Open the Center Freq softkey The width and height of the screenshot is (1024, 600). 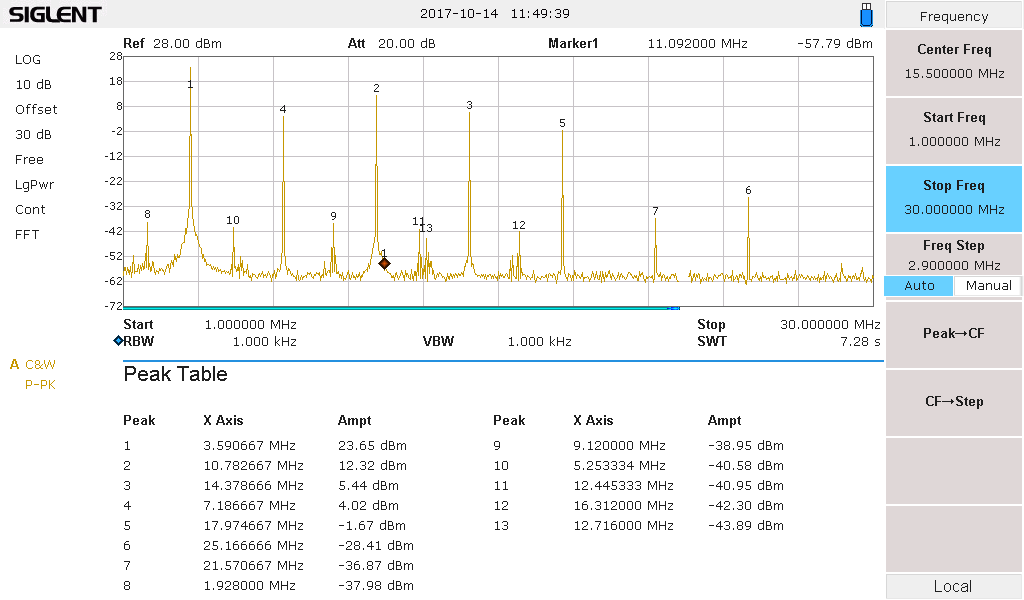tap(954, 62)
